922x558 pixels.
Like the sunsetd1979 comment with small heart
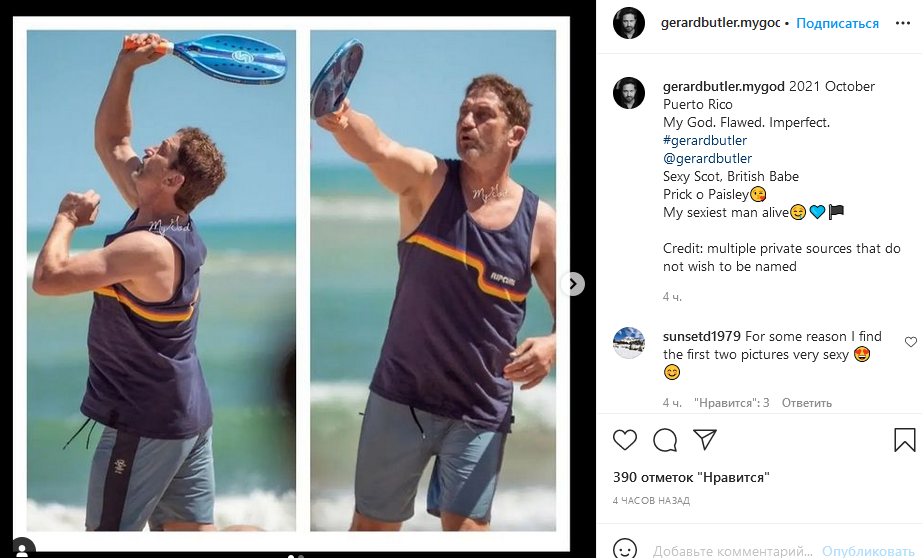910,342
